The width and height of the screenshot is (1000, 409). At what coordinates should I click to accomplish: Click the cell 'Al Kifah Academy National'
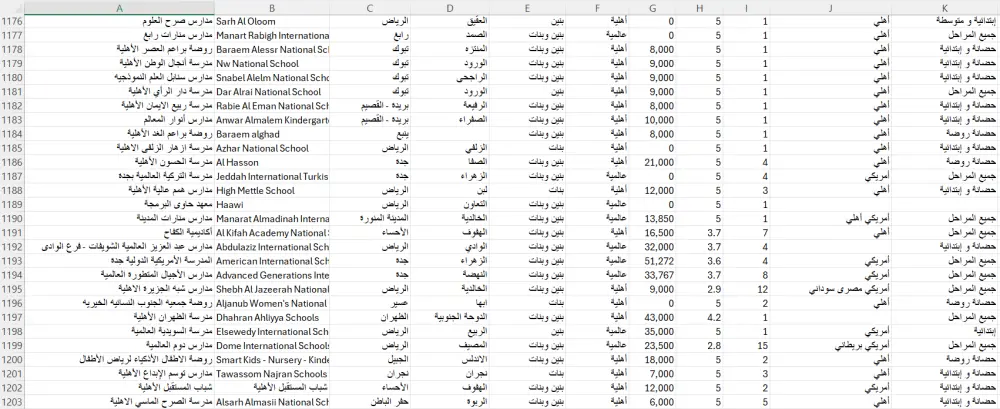[x=272, y=233]
